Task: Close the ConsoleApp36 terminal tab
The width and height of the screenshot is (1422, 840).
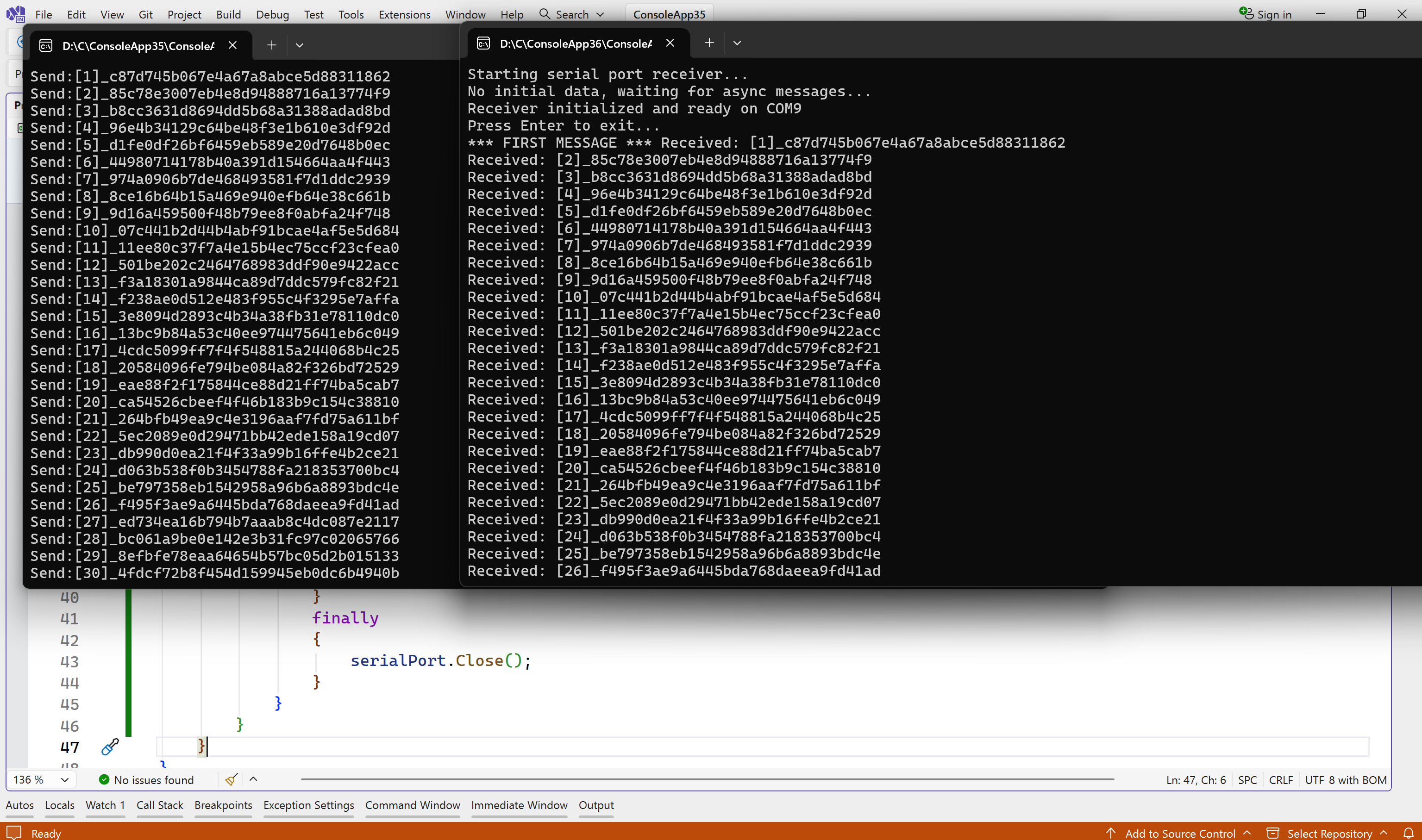Action: click(x=670, y=43)
